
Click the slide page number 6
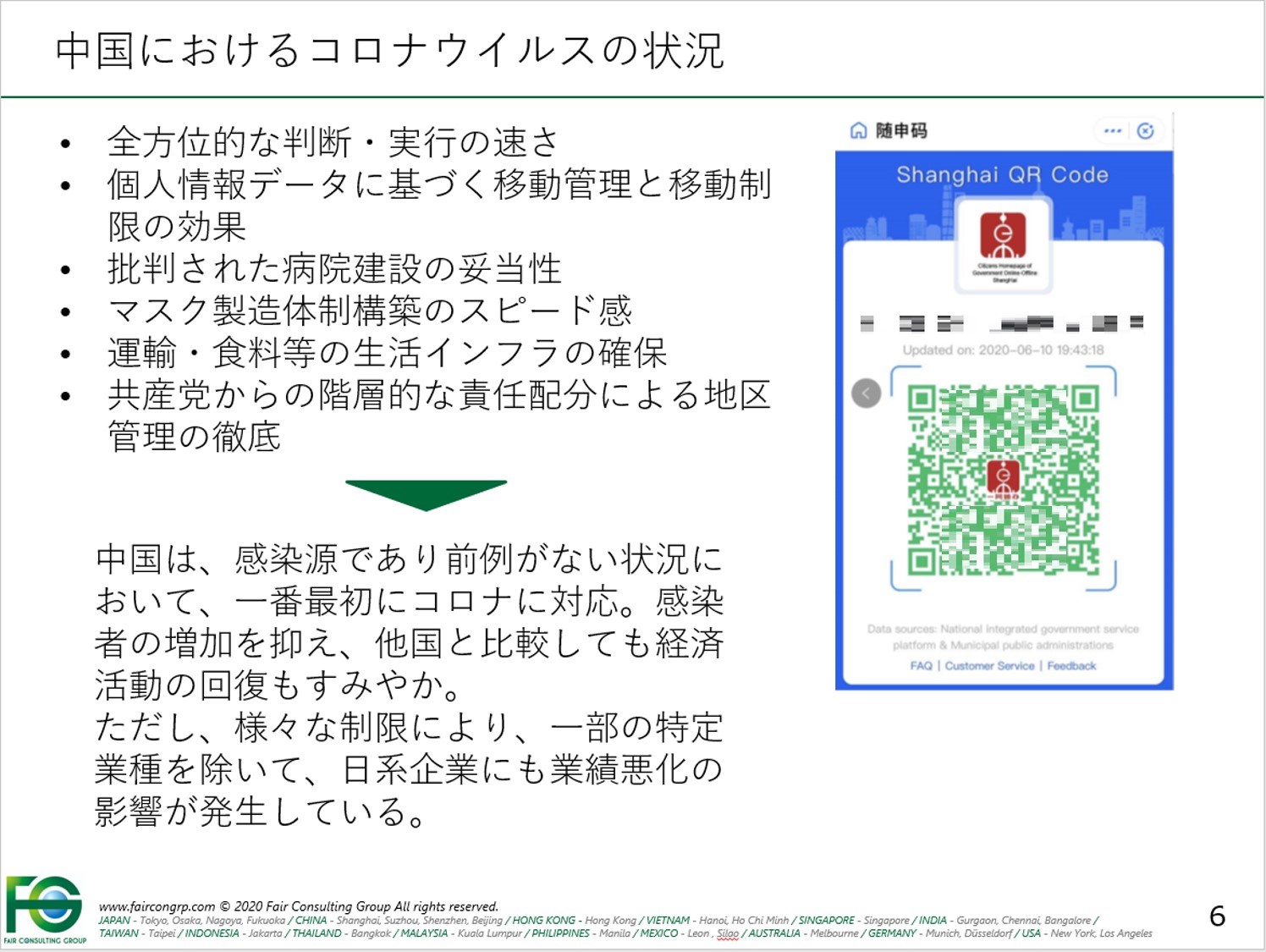pyautogui.click(x=1217, y=916)
